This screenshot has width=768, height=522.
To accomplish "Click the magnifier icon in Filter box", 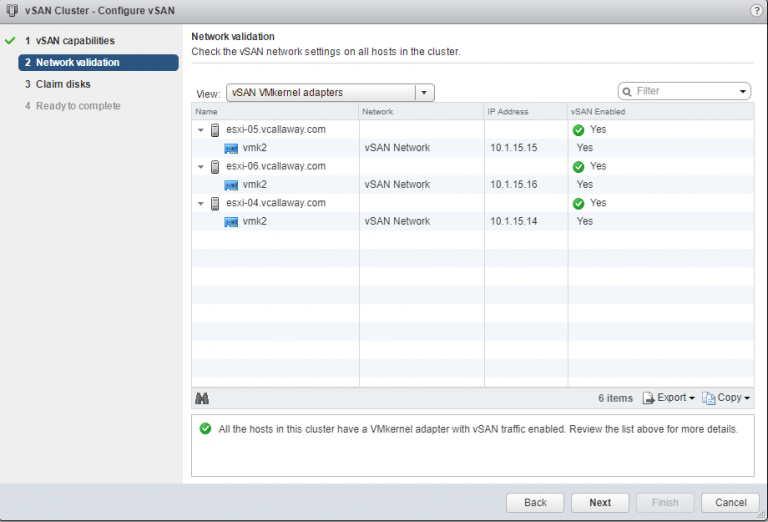I will pos(627,92).
